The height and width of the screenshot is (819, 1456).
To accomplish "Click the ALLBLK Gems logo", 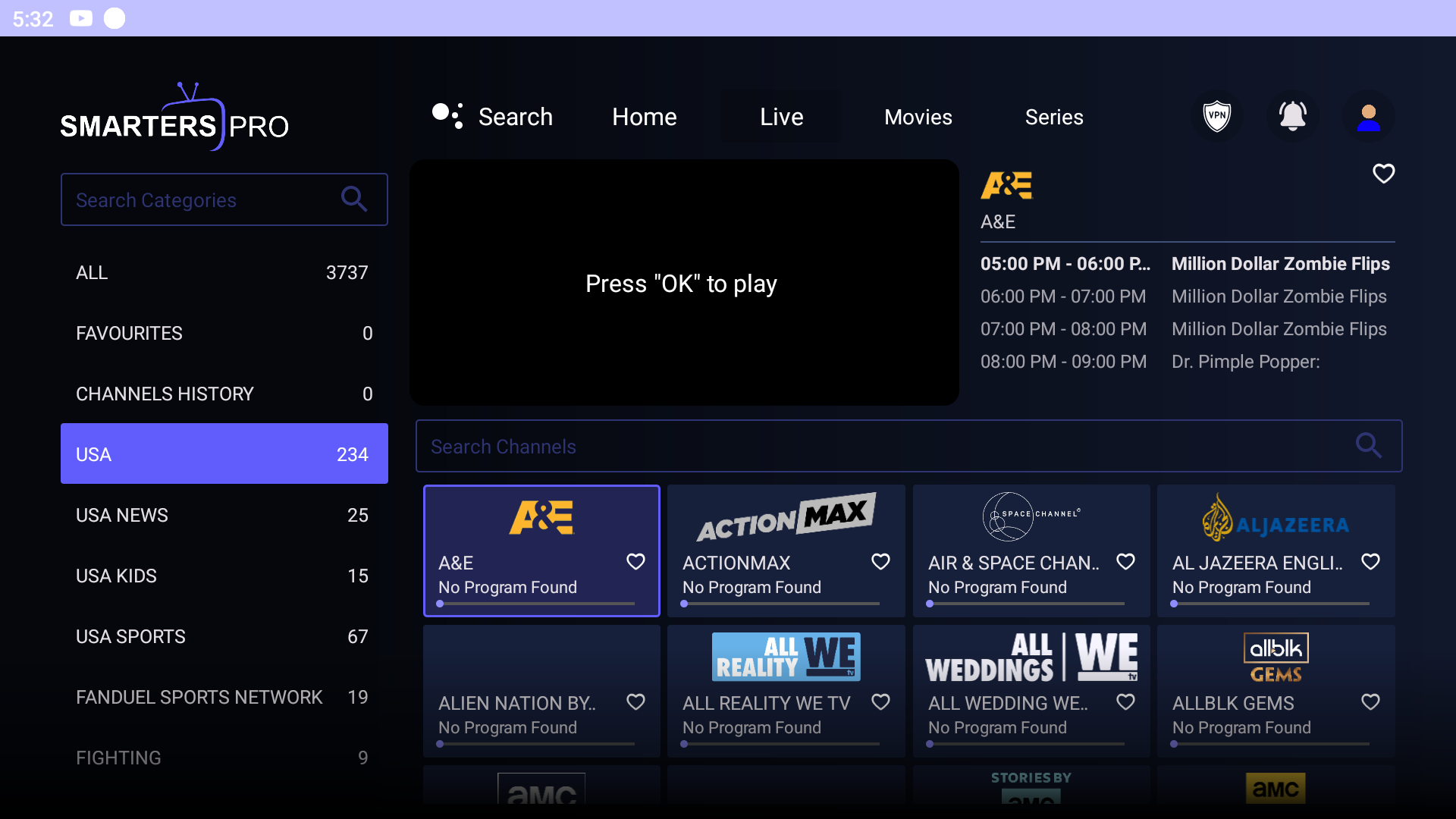I will click(x=1276, y=657).
